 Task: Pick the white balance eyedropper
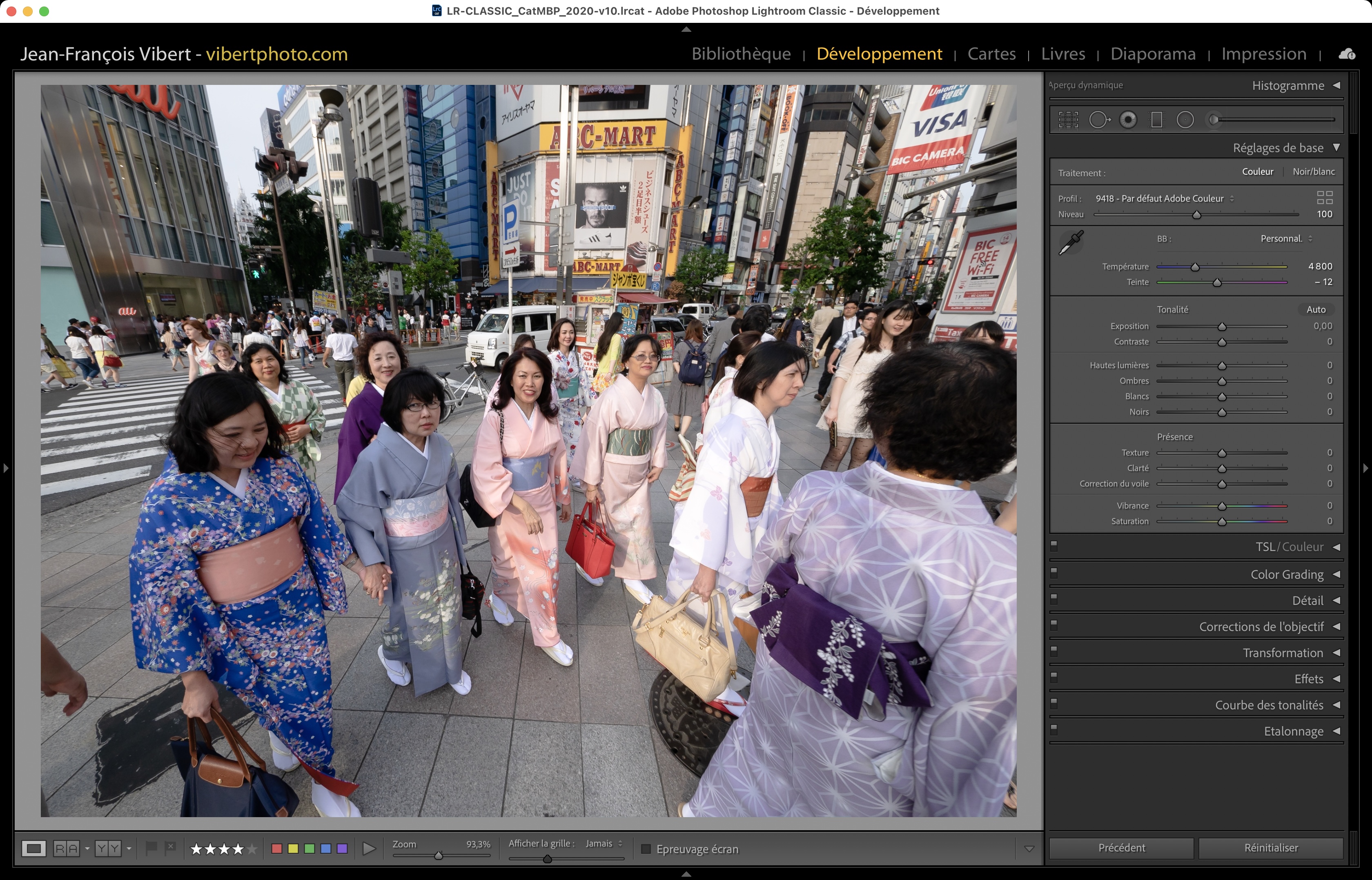click(1071, 243)
